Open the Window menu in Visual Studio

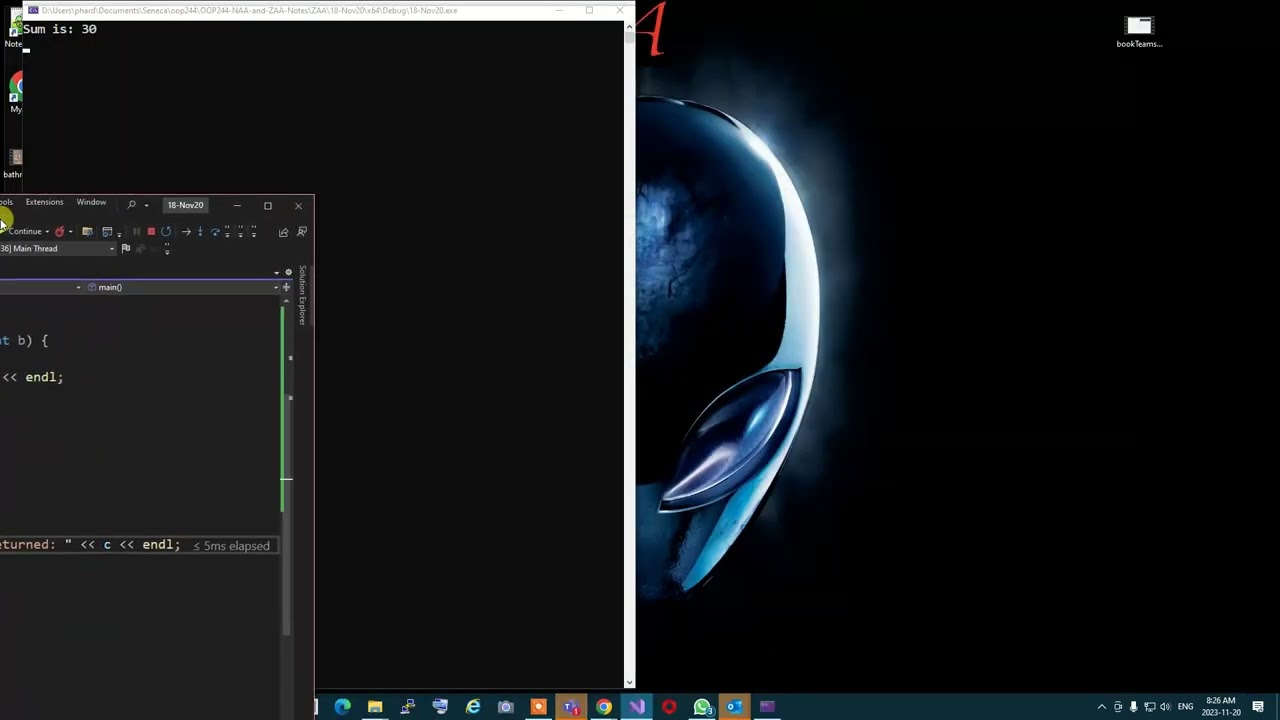[x=91, y=202]
